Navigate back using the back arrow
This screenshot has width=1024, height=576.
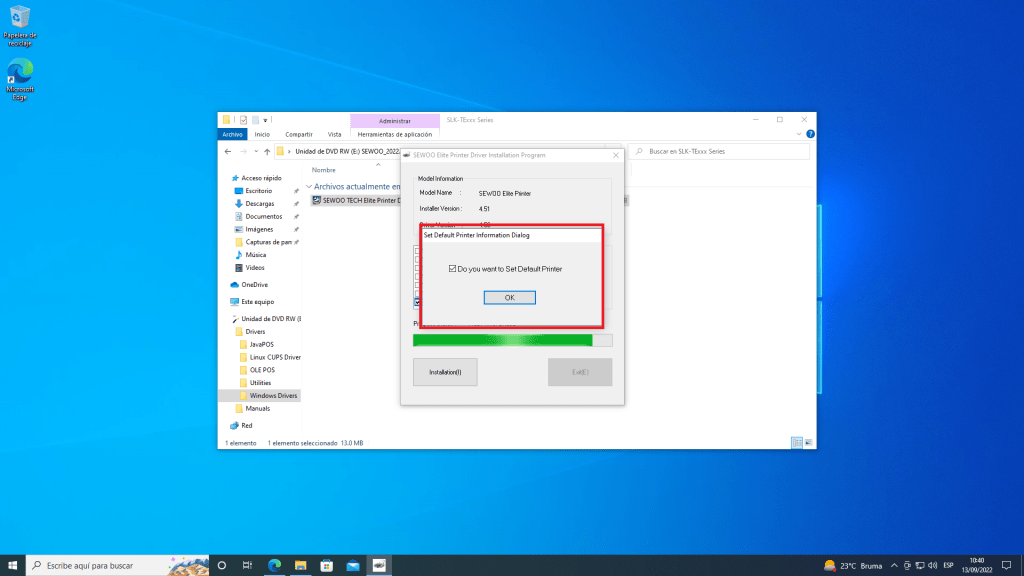[229, 151]
